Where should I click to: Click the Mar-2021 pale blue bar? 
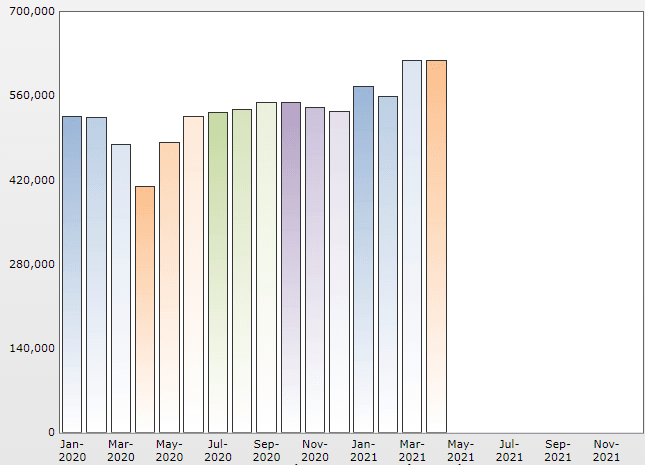pos(412,246)
